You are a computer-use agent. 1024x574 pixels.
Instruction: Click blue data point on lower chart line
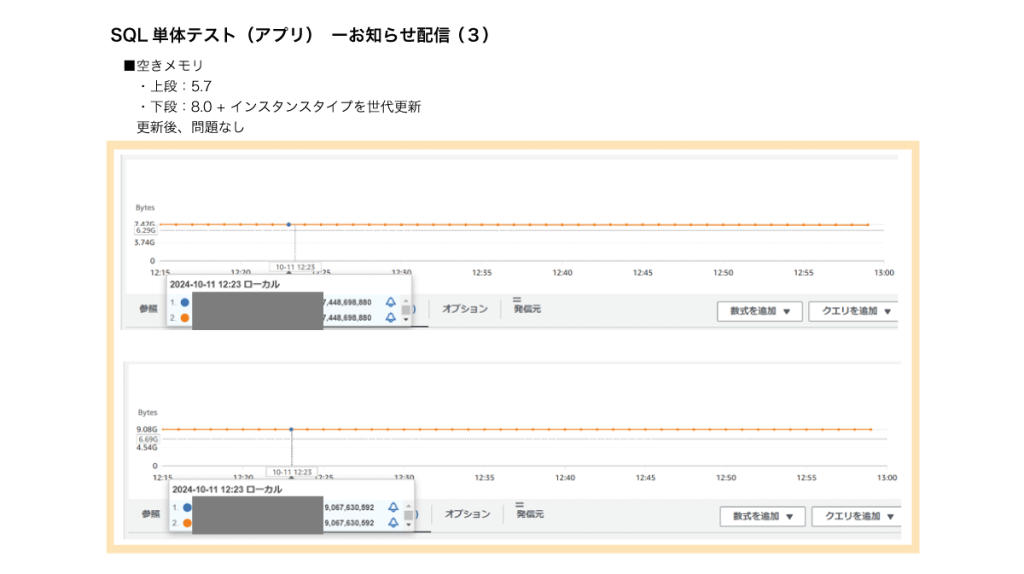(291, 429)
